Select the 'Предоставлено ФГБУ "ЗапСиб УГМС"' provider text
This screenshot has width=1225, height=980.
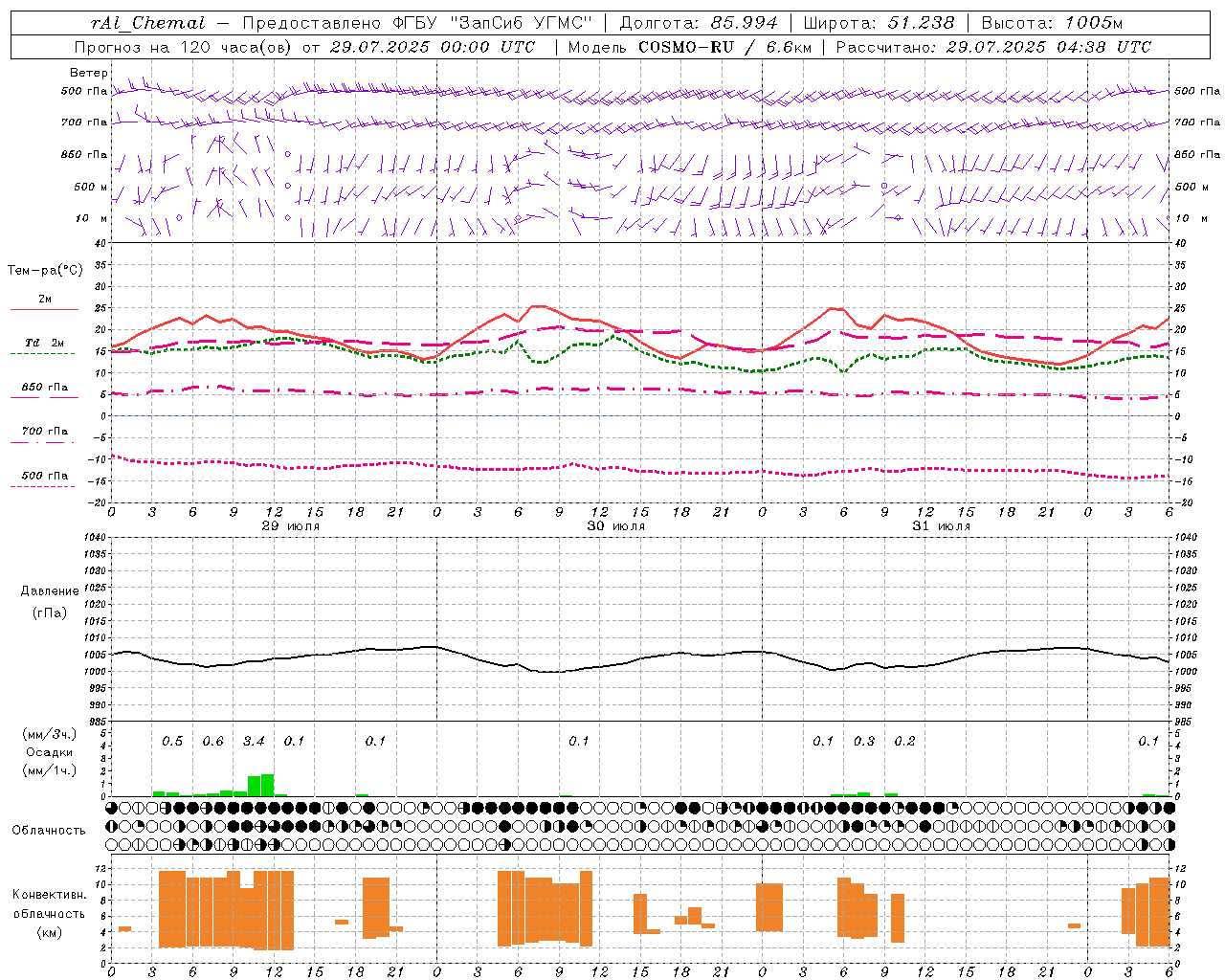click(x=417, y=23)
